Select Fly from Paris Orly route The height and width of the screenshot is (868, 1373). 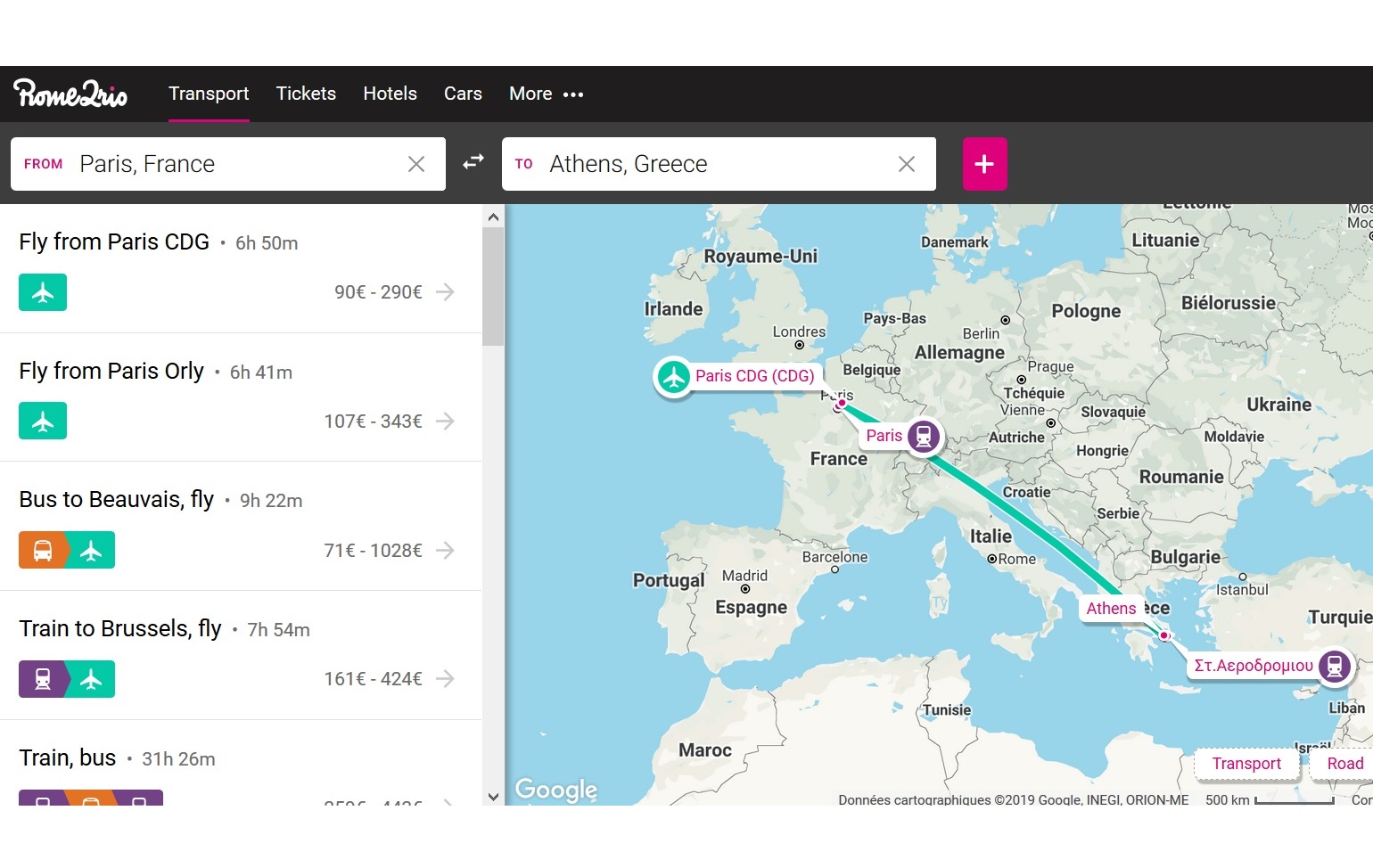click(x=241, y=397)
